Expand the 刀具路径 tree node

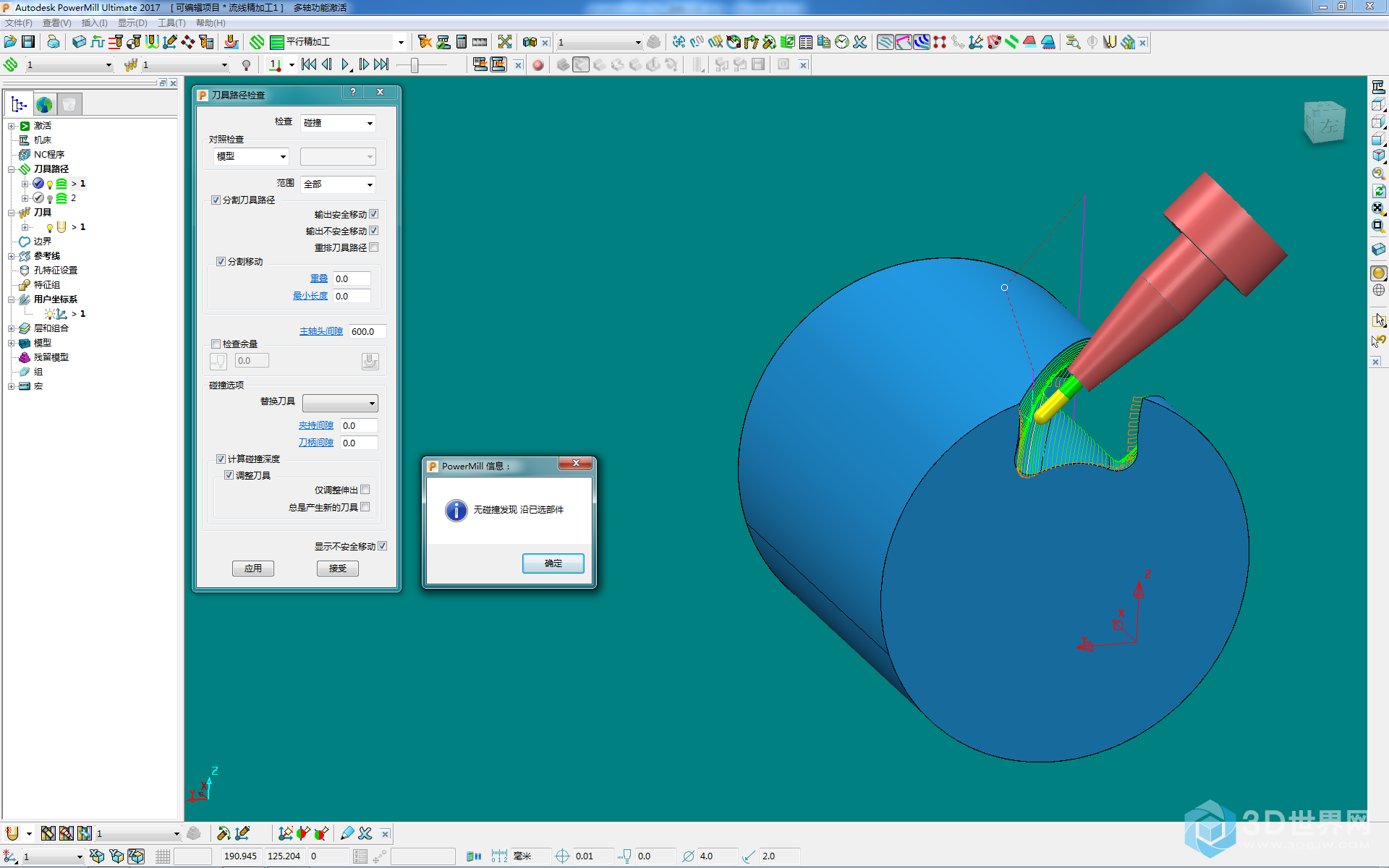[12, 169]
